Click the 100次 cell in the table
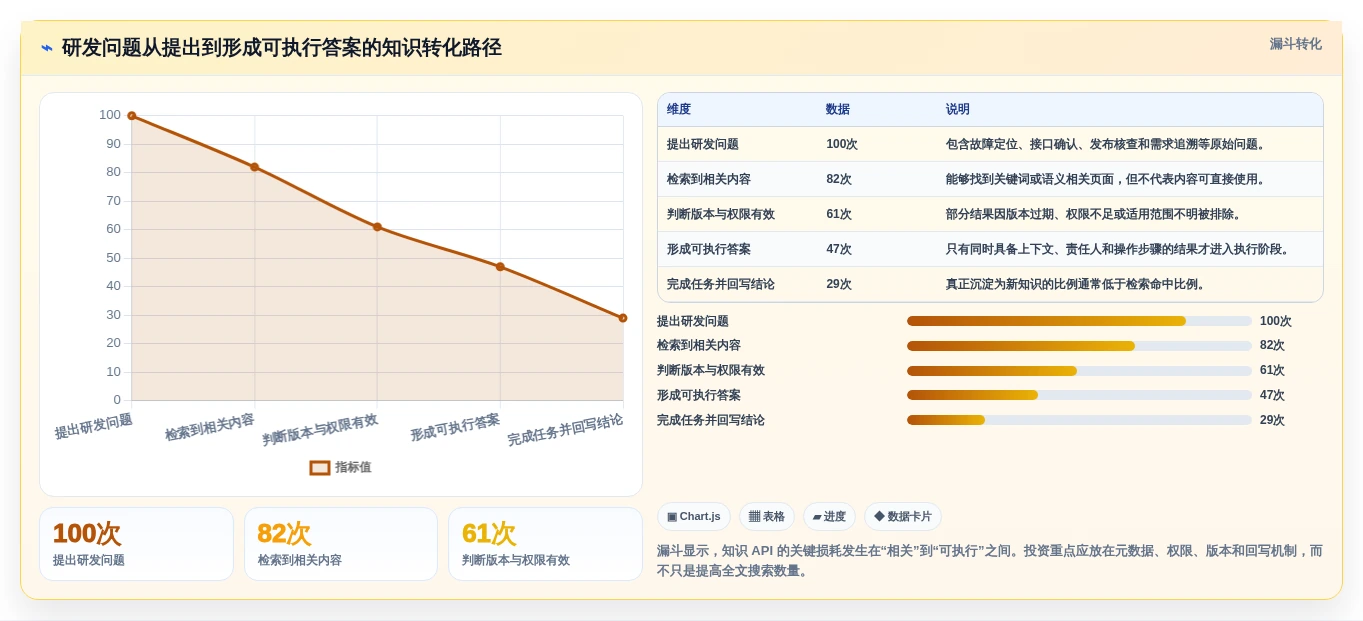1363x621 pixels. pos(842,144)
